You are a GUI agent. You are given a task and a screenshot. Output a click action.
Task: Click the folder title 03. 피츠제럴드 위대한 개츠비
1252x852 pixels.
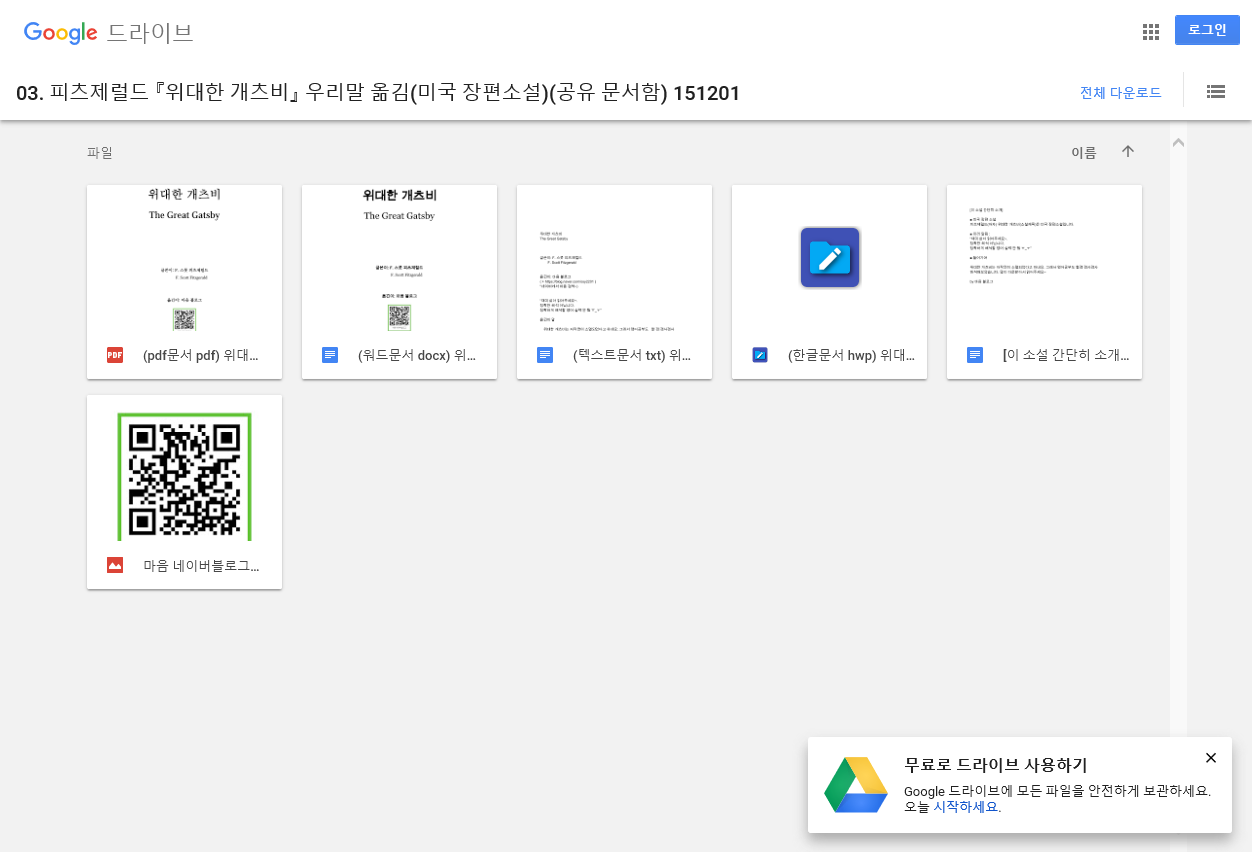coord(378,93)
